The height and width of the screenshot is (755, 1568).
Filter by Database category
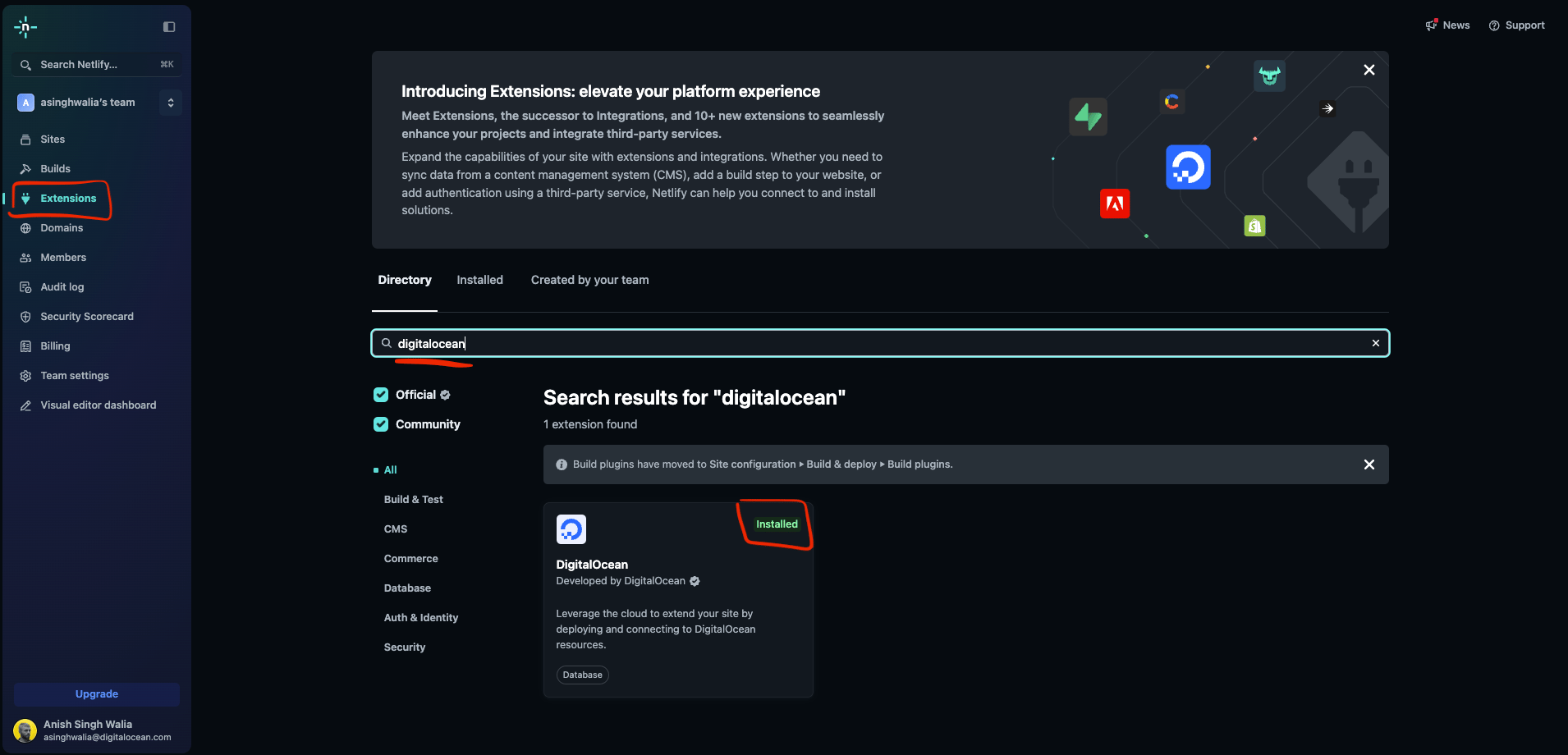(x=407, y=588)
